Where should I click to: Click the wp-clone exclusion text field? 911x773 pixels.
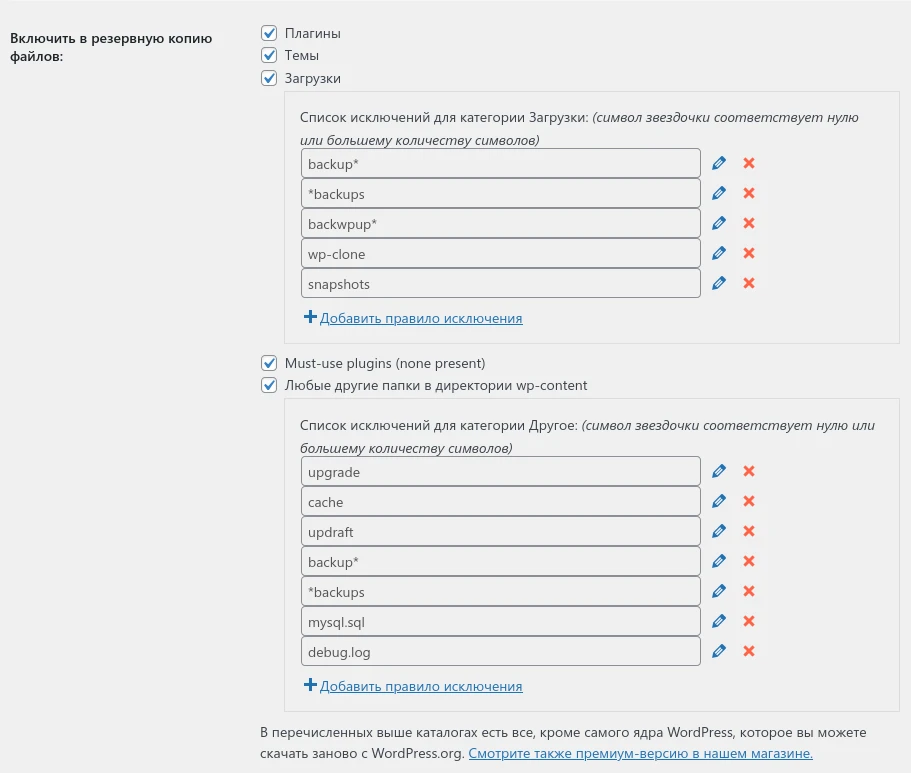pos(500,253)
